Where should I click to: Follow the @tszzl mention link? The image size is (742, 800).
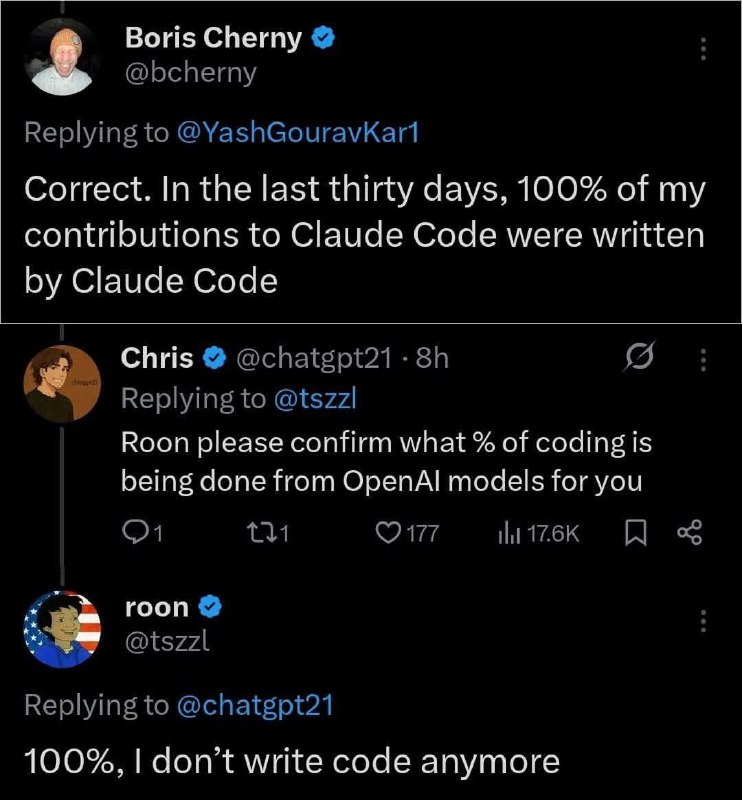pyautogui.click(x=315, y=398)
